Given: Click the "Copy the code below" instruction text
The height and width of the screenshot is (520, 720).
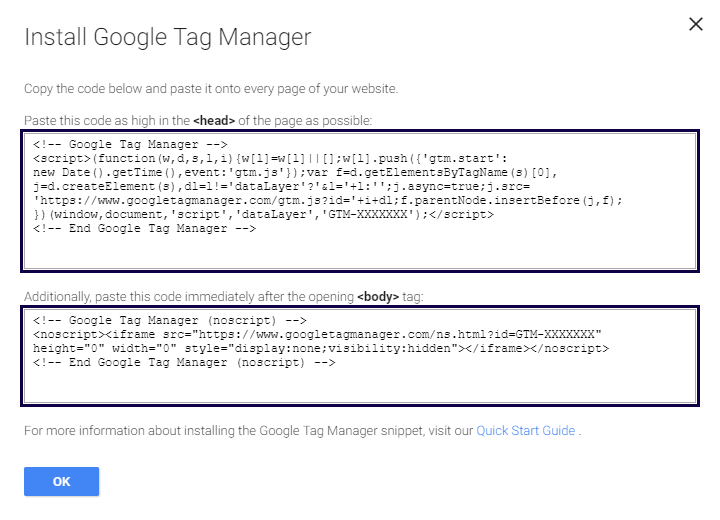Looking at the screenshot, I should click(211, 89).
